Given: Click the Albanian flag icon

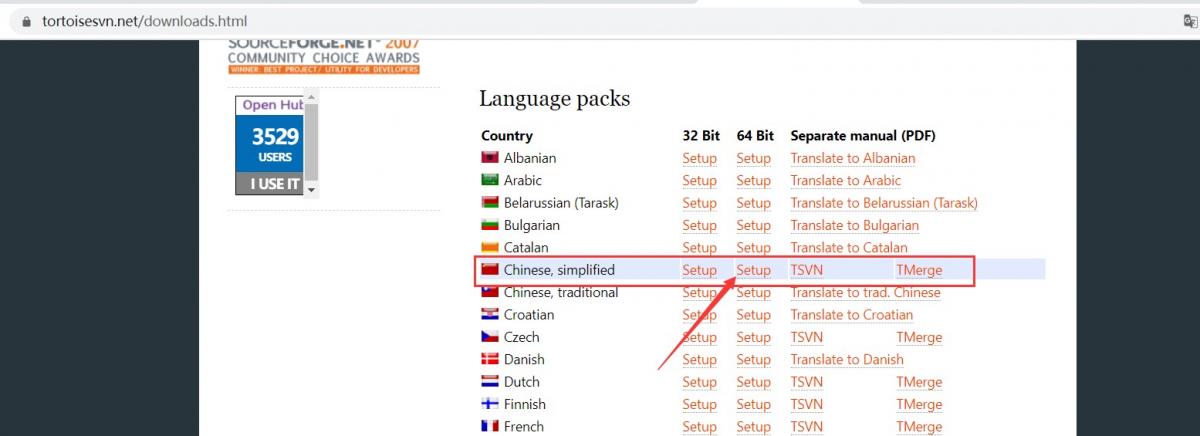Looking at the screenshot, I should pos(490,158).
